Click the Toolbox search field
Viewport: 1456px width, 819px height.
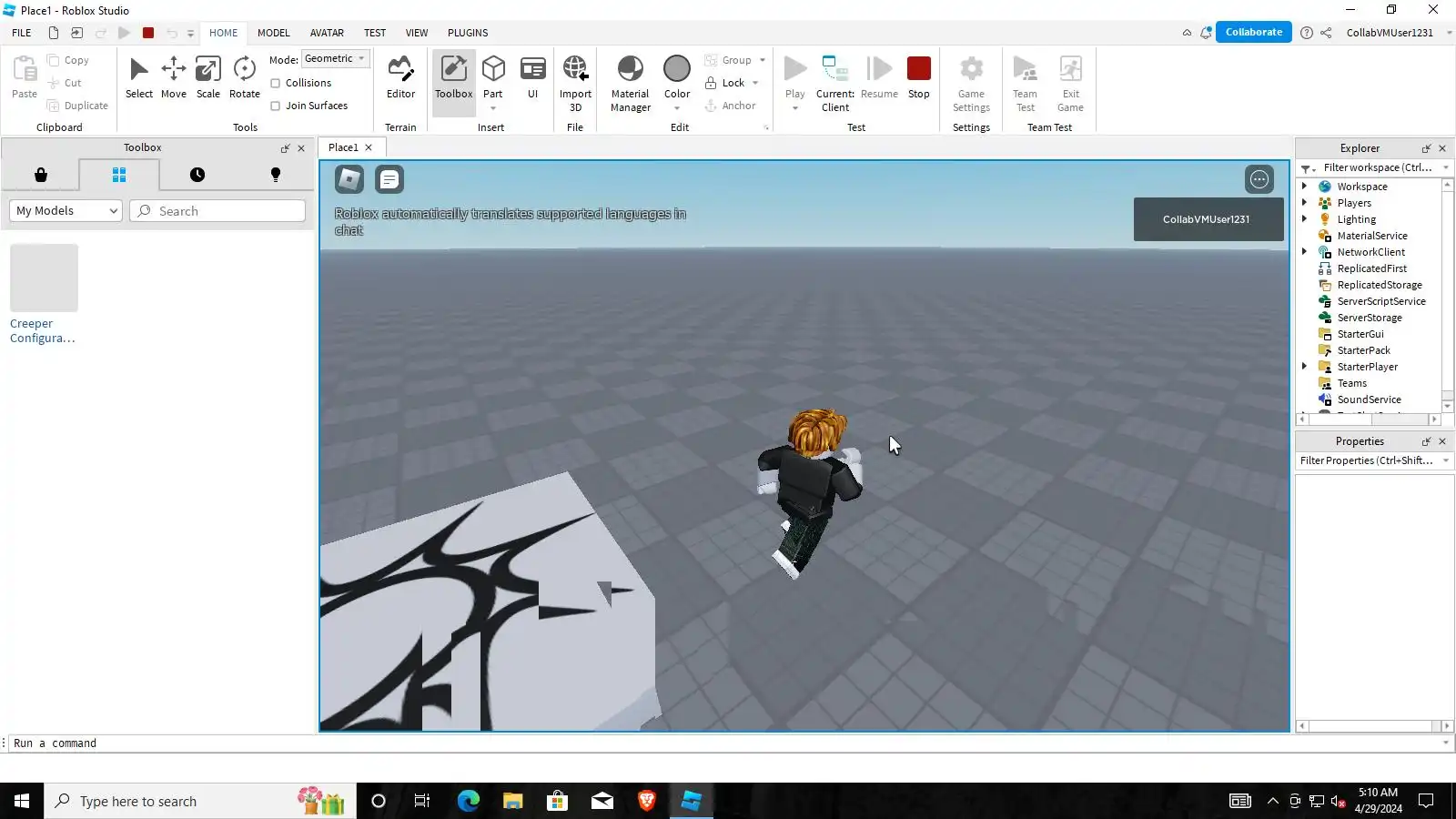click(217, 211)
